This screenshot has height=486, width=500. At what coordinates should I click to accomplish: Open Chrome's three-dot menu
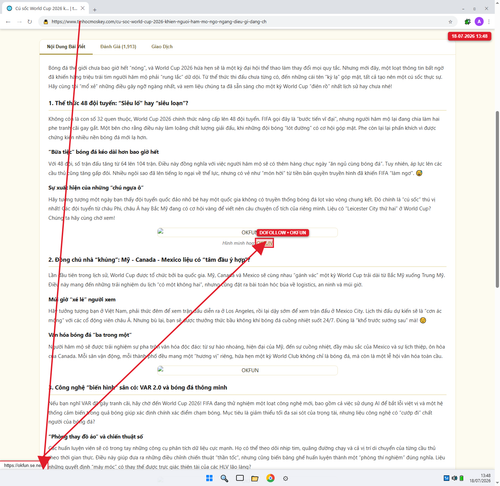pos(489,22)
